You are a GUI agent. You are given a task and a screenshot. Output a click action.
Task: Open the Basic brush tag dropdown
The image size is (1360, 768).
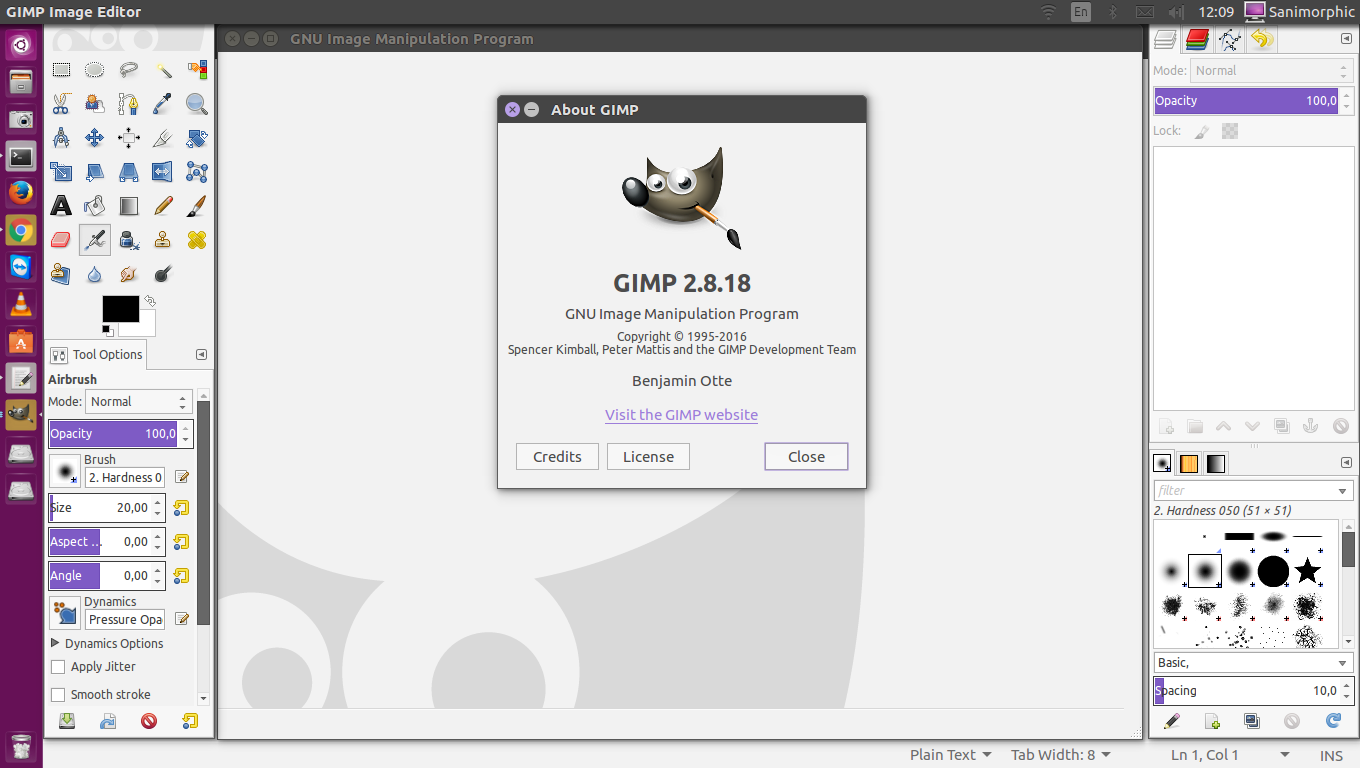1253,663
